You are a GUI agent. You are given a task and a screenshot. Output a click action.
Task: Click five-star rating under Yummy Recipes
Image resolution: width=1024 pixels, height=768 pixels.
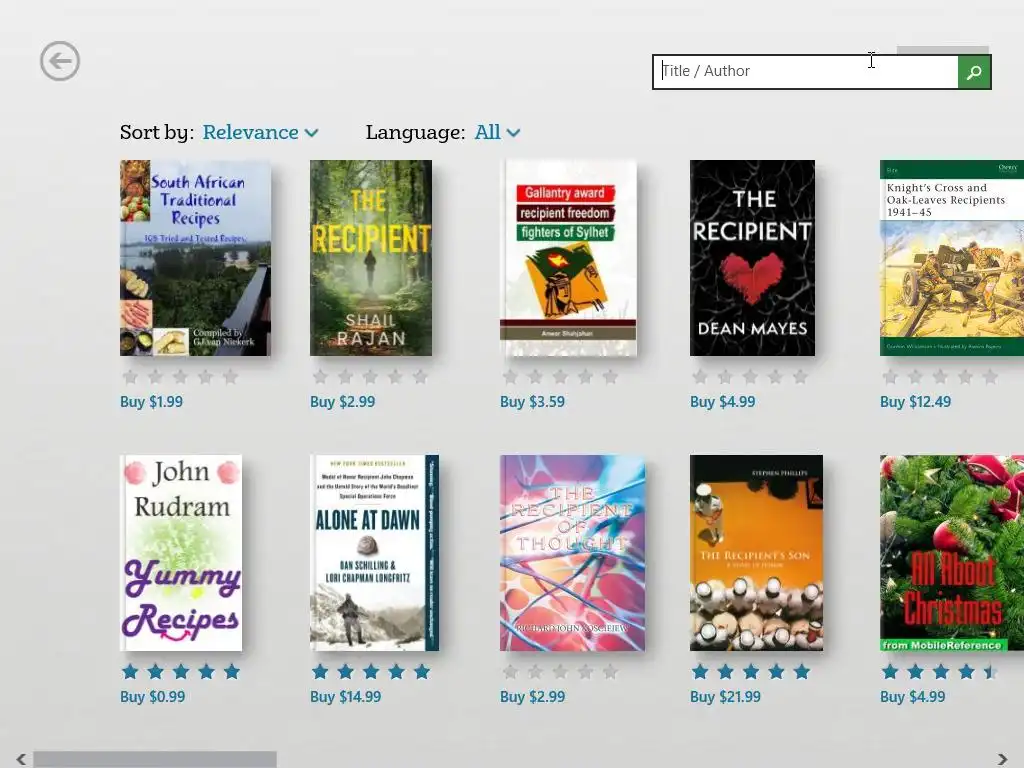pyautogui.click(x=180, y=671)
